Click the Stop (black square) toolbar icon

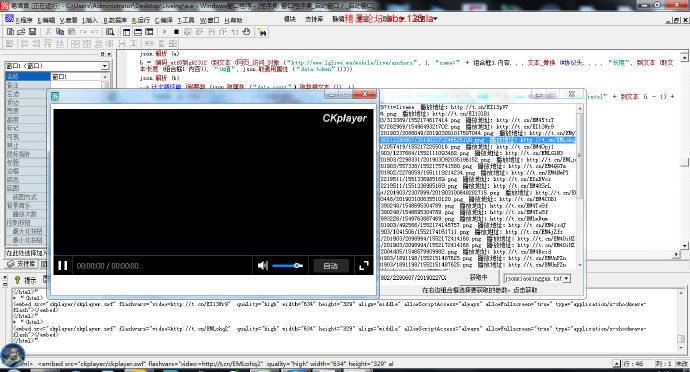pyautogui.click(x=176, y=32)
